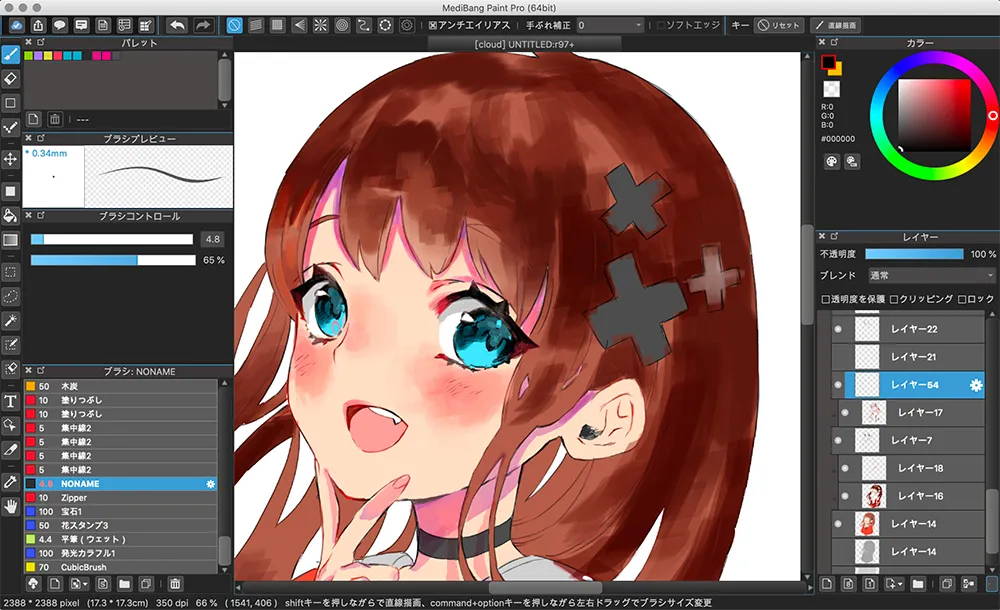The image size is (1000, 610).
Task: Click the layer 不透明度 slider
Action: (x=914, y=254)
